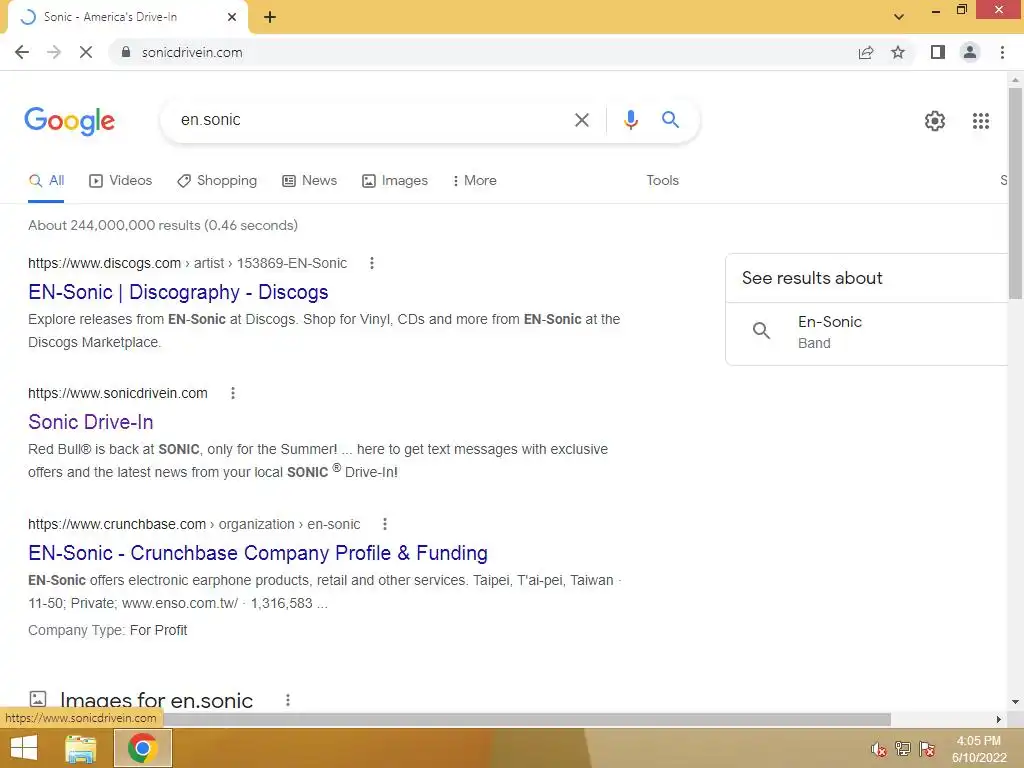Open Google settings gear
Image resolution: width=1024 pixels, height=768 pixels.
click(935, 121)
